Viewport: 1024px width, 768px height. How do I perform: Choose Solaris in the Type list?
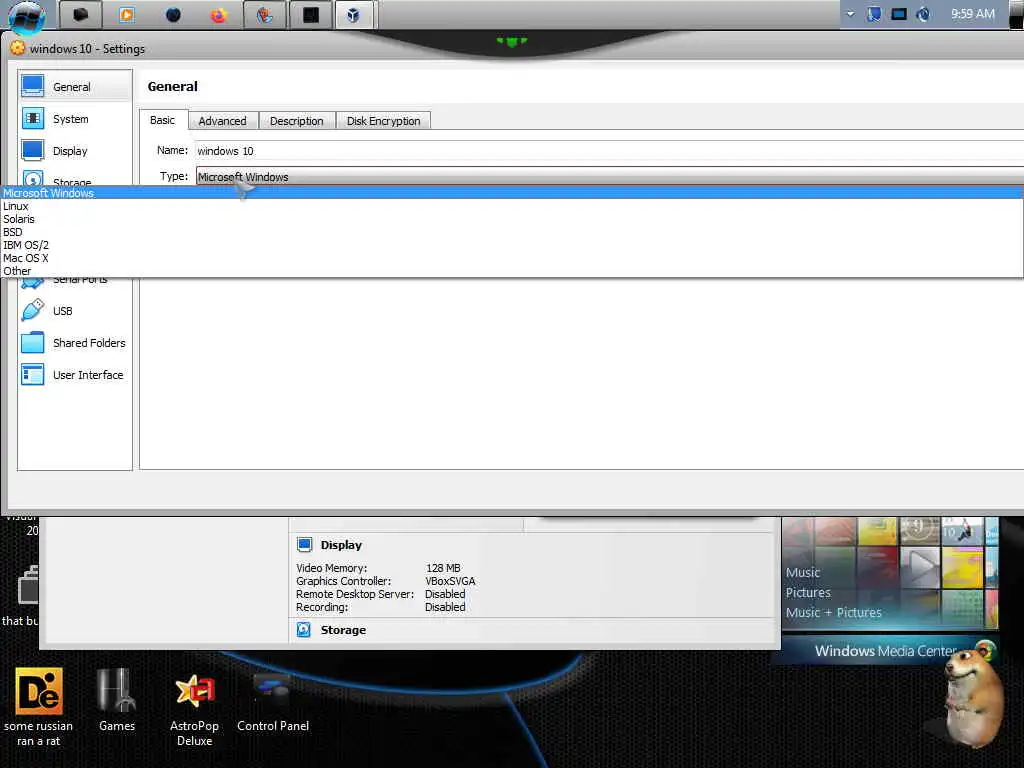pos(512,219)
